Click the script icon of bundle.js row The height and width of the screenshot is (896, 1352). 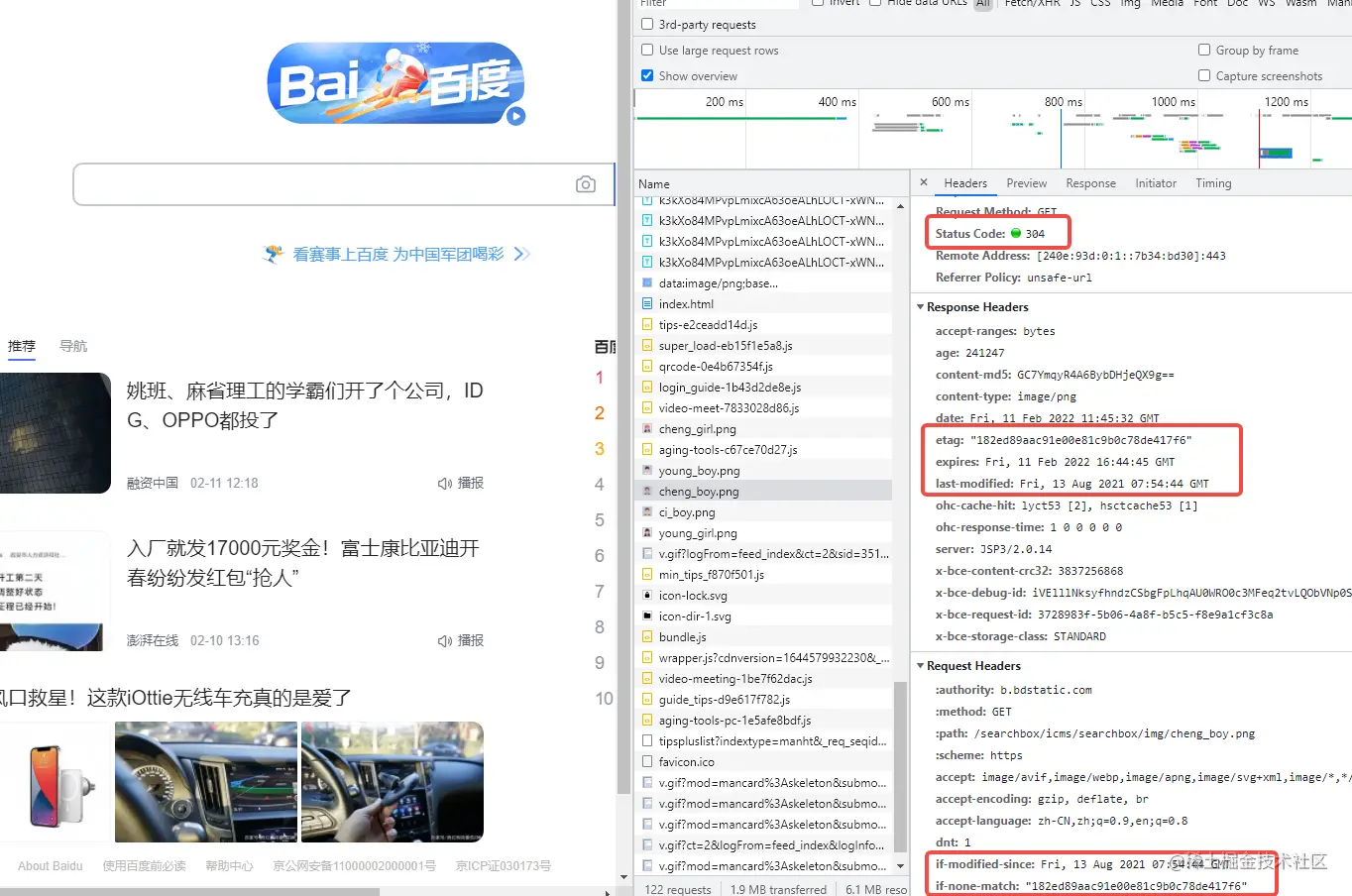click(x=647, y=637)
